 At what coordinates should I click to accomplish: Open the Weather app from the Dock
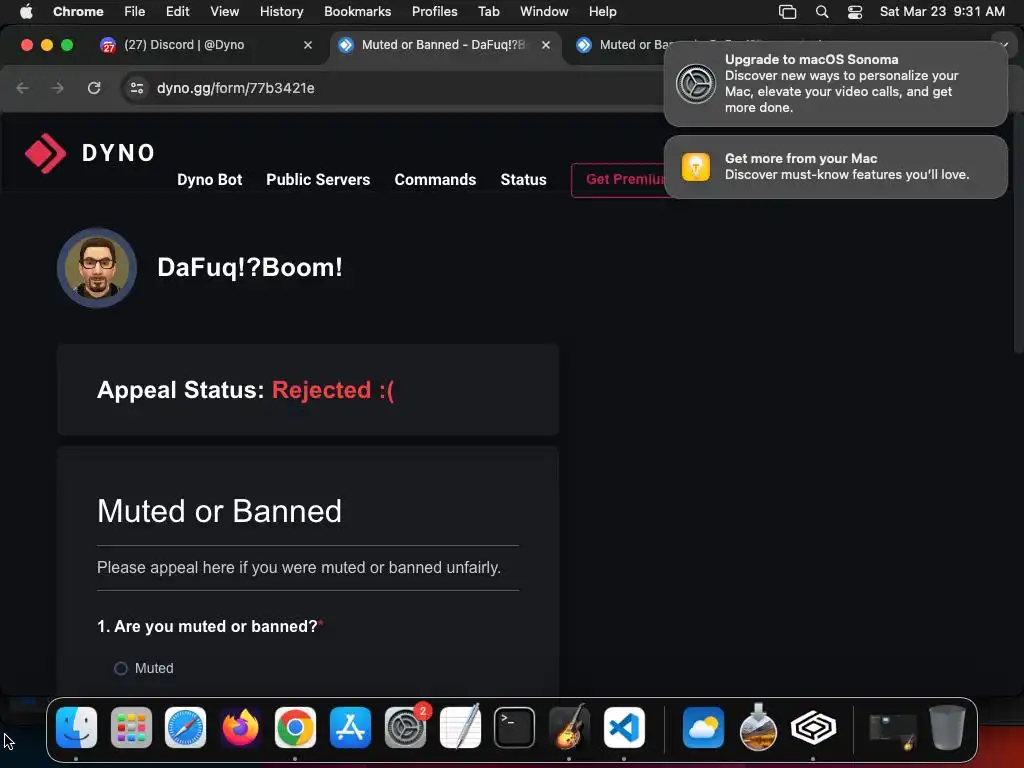(703, 728)
